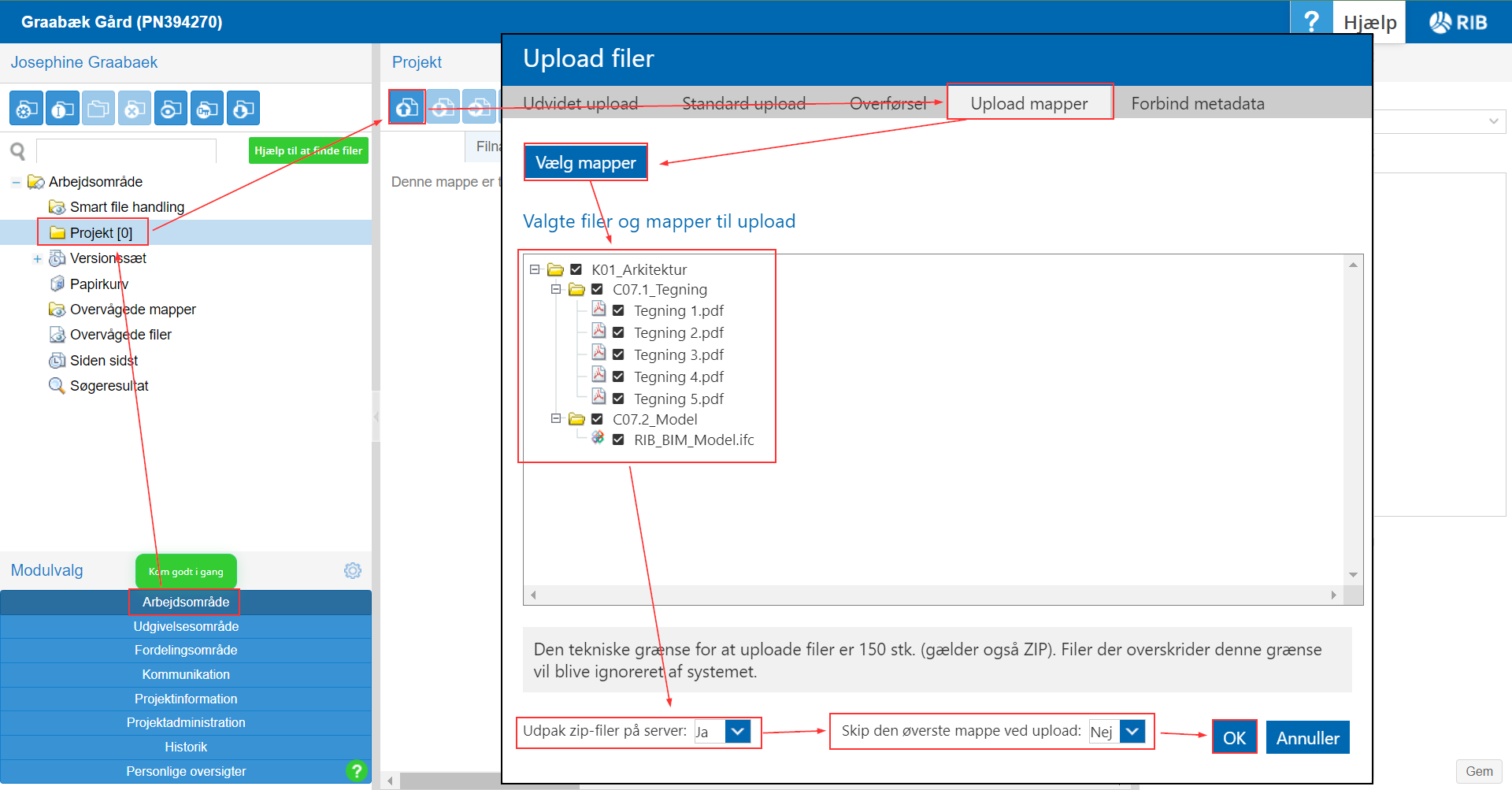
Task: Open folder permissions with the key icon
Action: (207, 109)
